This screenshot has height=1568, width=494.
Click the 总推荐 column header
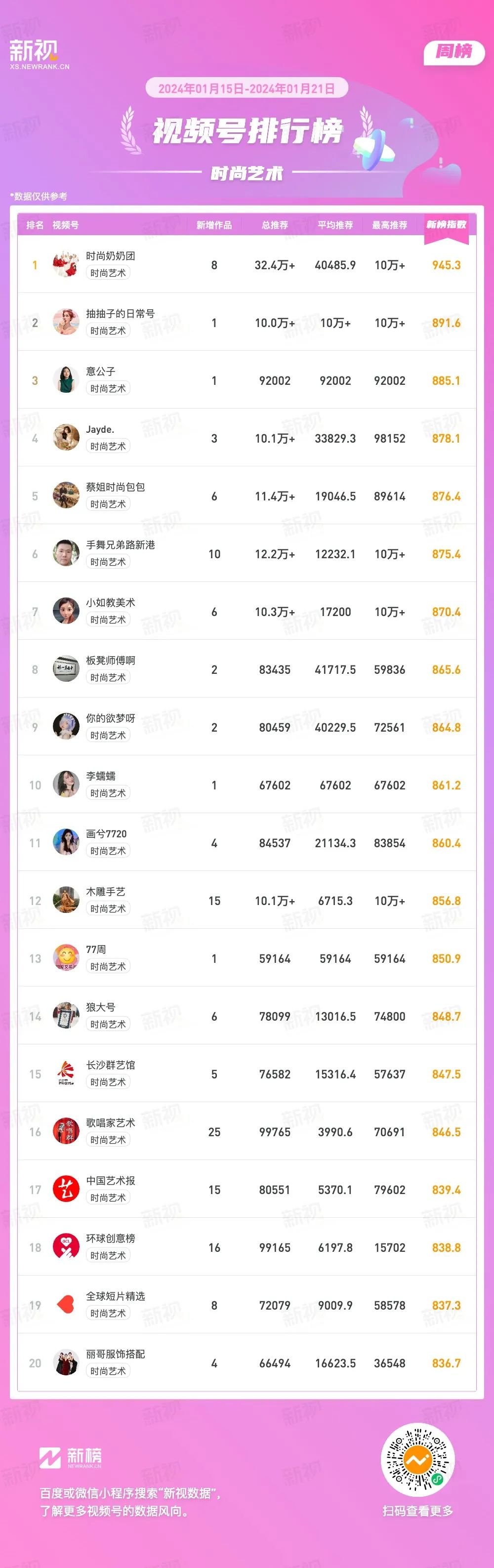274,225
